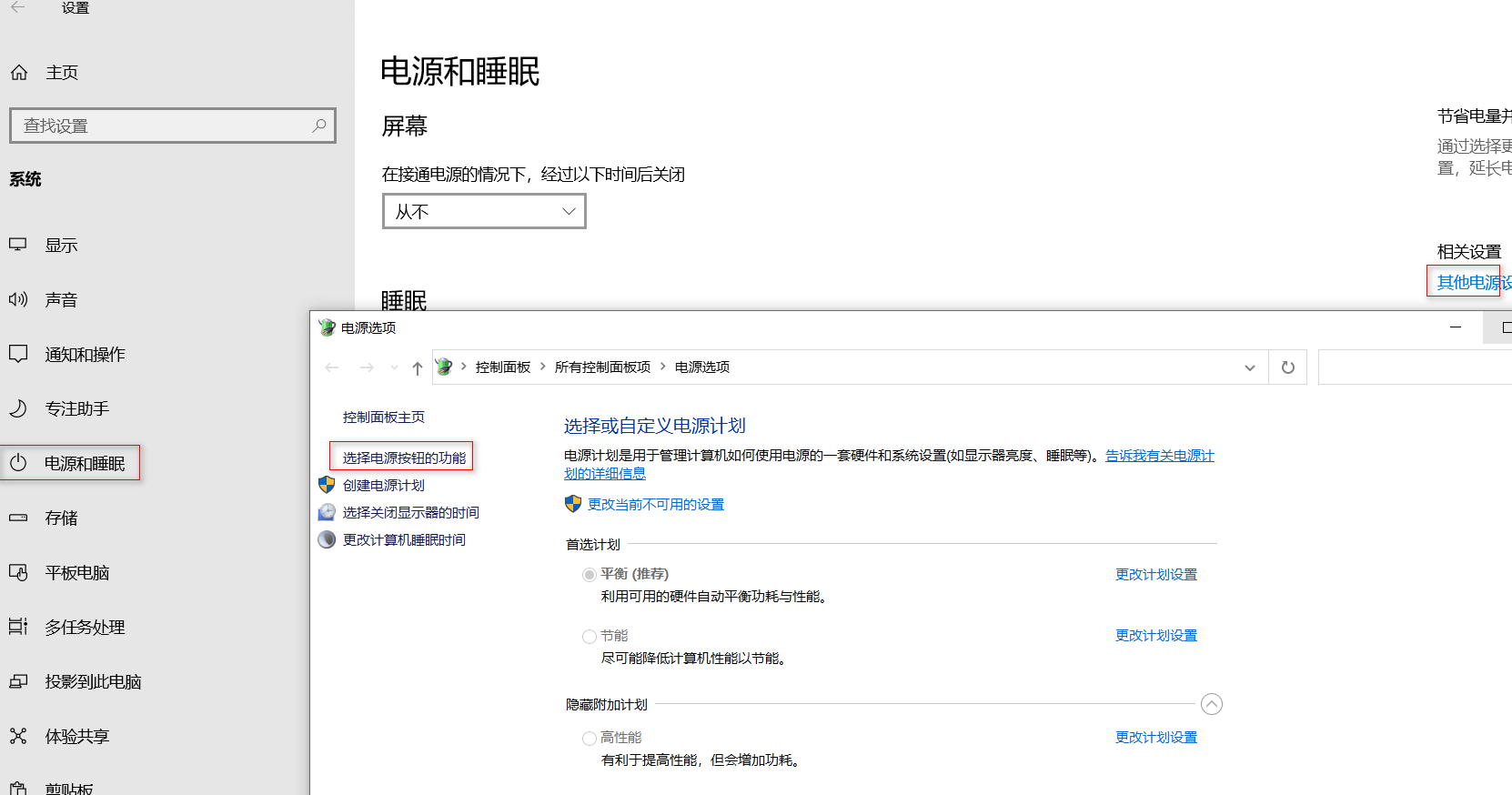Click the Power Options window title icon
This screenshot has height=795, width=1512.
pyautogui.click(x=328, y=327)
